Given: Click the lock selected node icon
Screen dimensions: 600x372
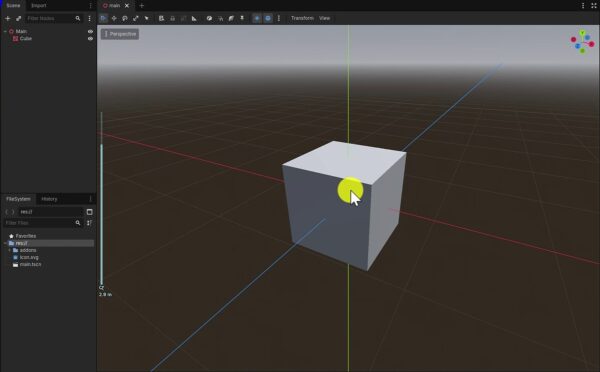Looking at the screenshot, I should [x=173, y=18].
